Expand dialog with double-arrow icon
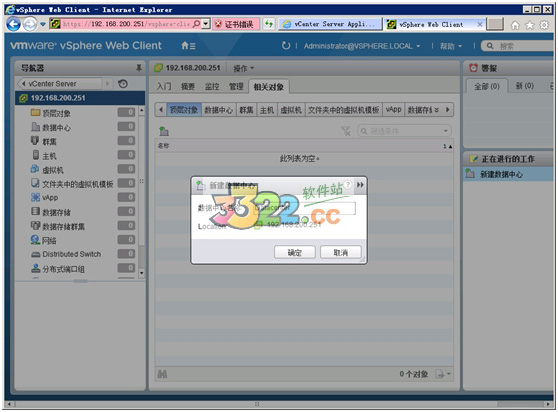558x412 pixels. [360, 185]
